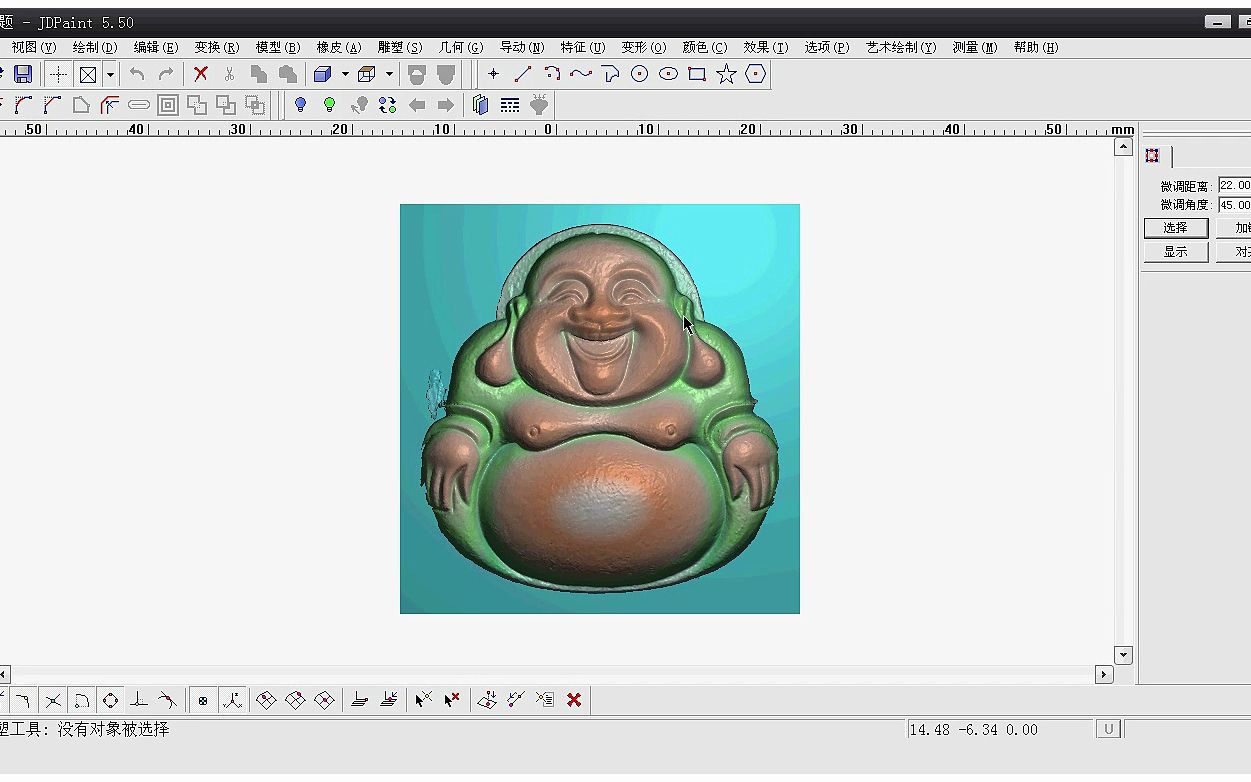Click the dotted lines pattern icon
The height and width of the screenshot is (782, 1251).
[x=510, y=105]
